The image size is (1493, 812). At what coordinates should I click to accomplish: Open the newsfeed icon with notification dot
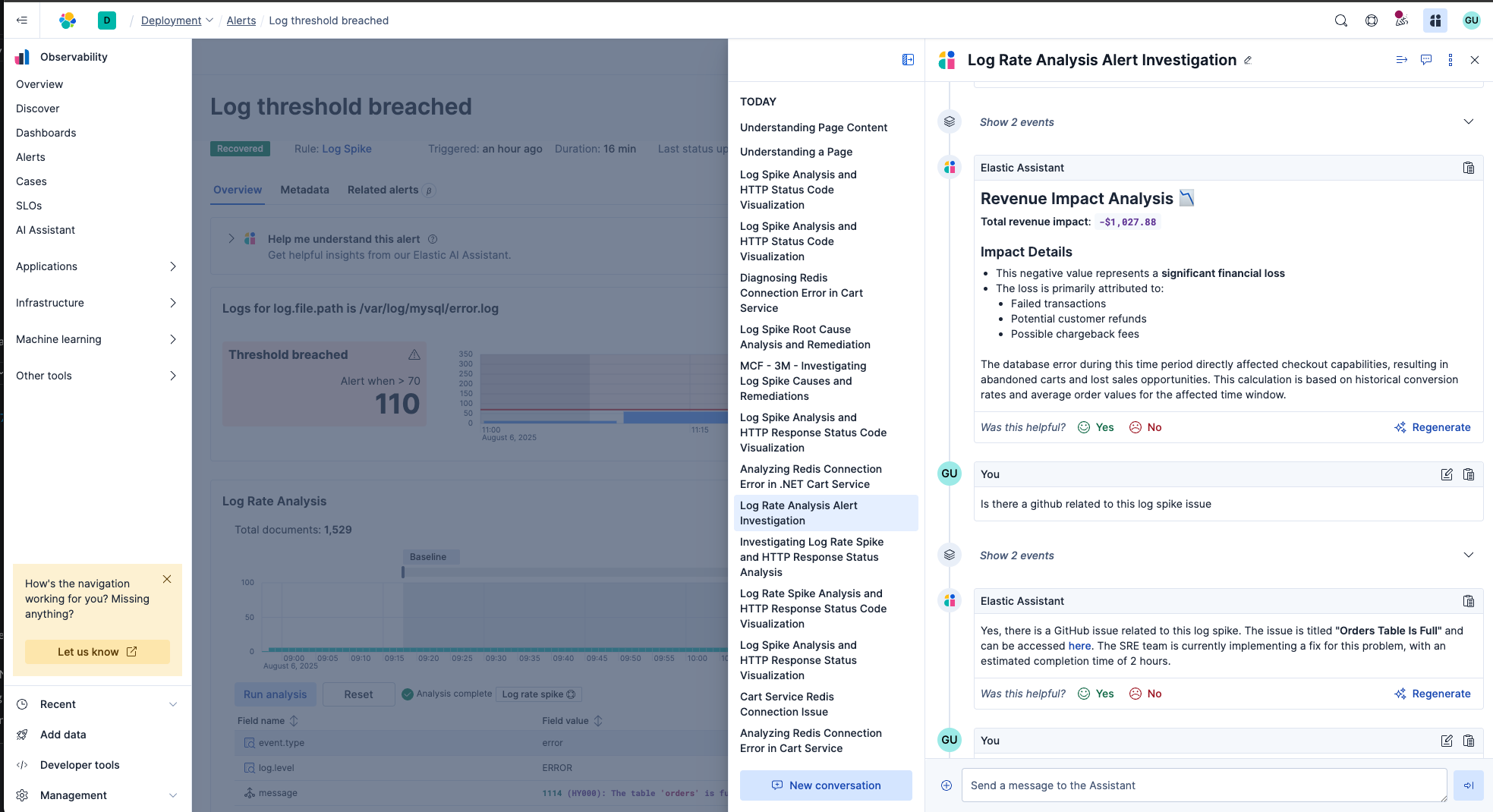point(1401,19)
